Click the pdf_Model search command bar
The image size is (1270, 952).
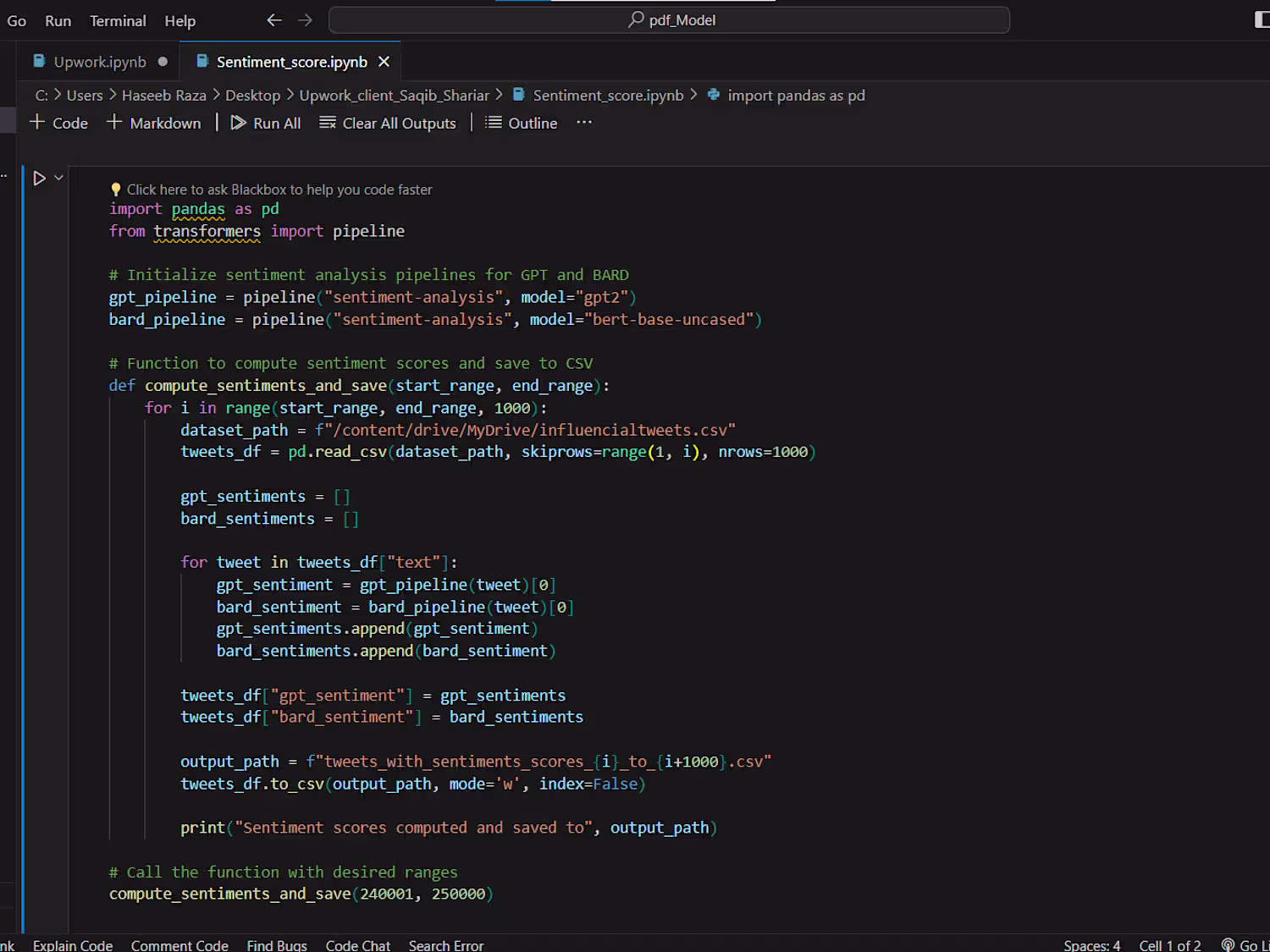(670, 20)
